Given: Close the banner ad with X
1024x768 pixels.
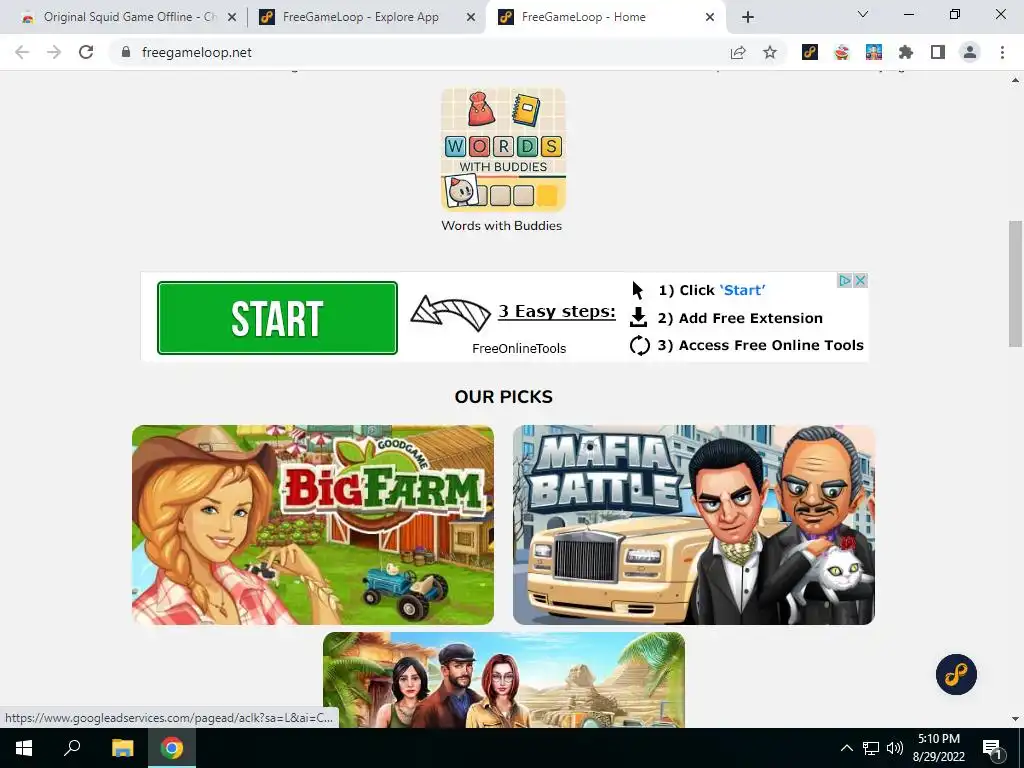Looking at the screenshot, I should coord(861,280).
